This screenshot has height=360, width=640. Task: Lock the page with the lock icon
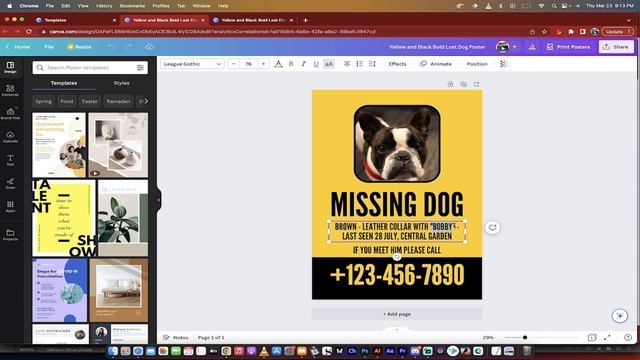(x=450, y=84)
